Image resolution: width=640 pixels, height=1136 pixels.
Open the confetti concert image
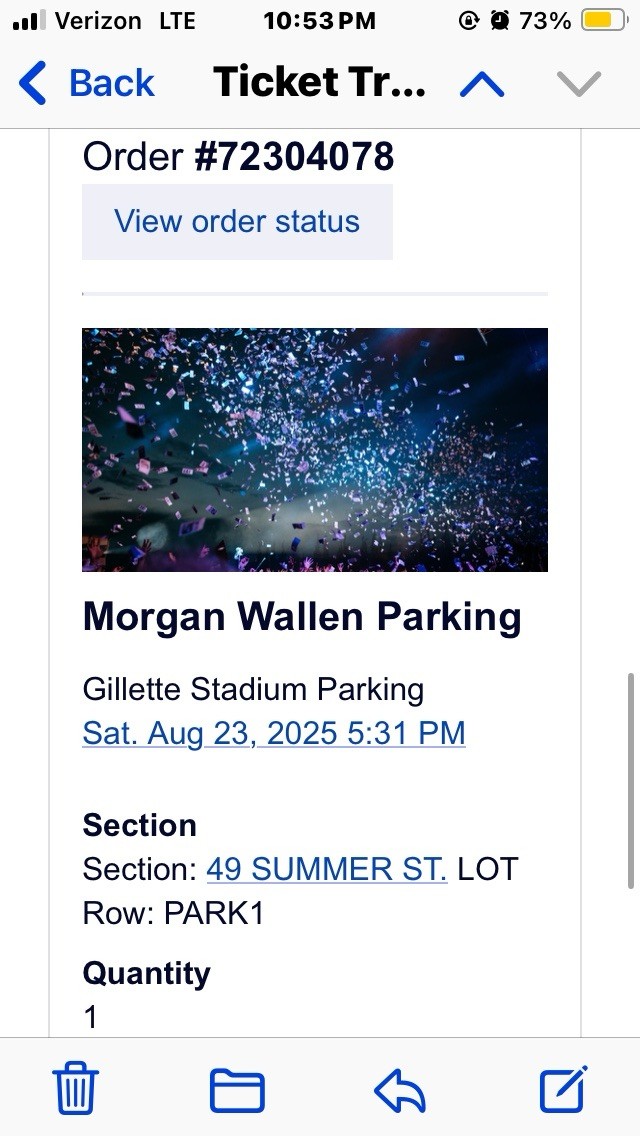[x=315, y=450]
